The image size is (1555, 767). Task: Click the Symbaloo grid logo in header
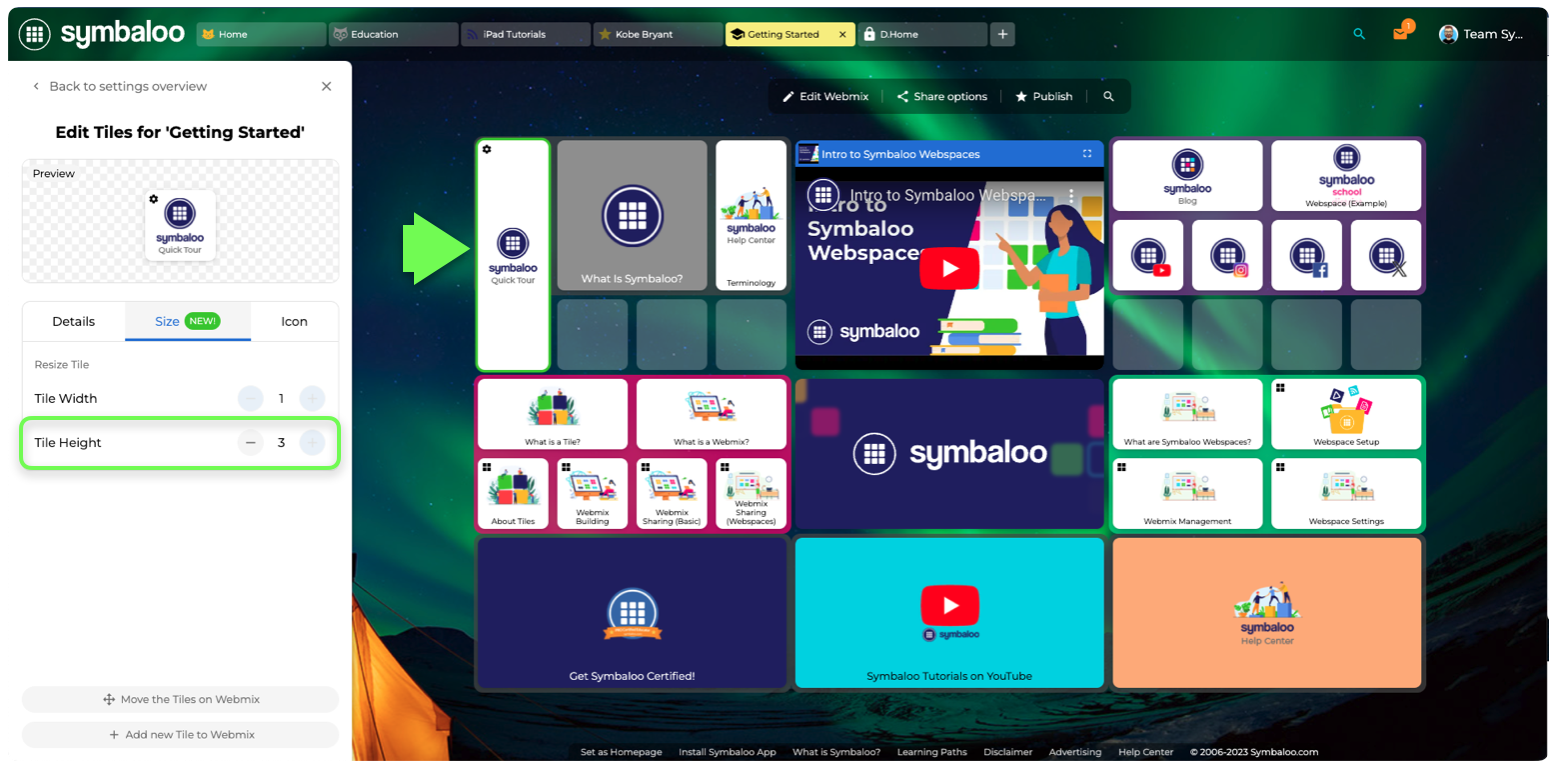click(34, 34)
